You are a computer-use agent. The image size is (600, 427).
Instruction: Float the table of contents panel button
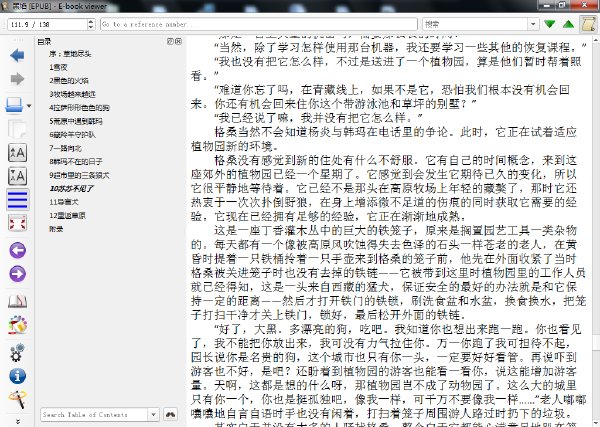pyautogui.click(x=170, y=41)
